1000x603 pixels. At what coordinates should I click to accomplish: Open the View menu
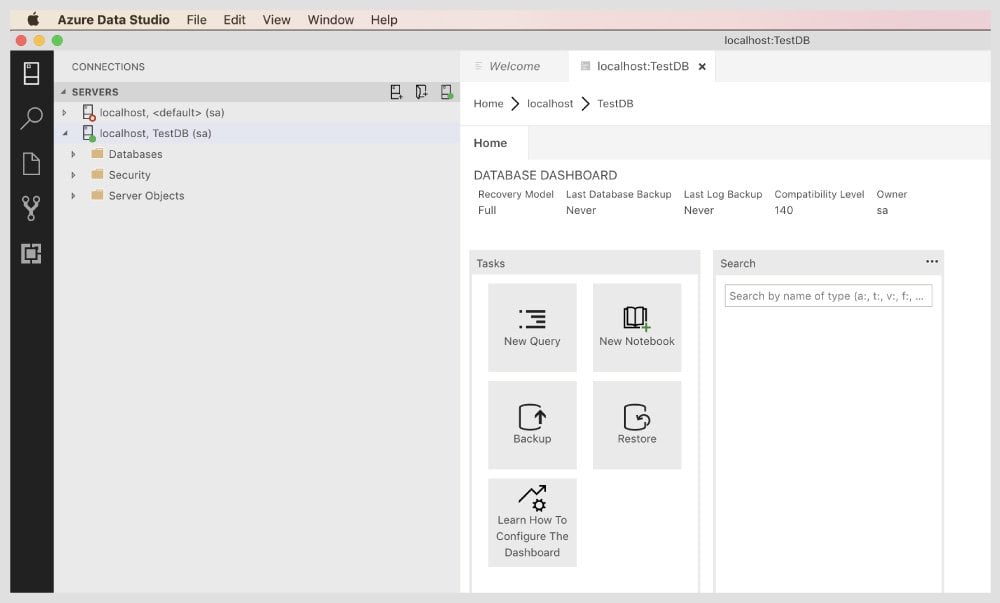pos(276,20)
